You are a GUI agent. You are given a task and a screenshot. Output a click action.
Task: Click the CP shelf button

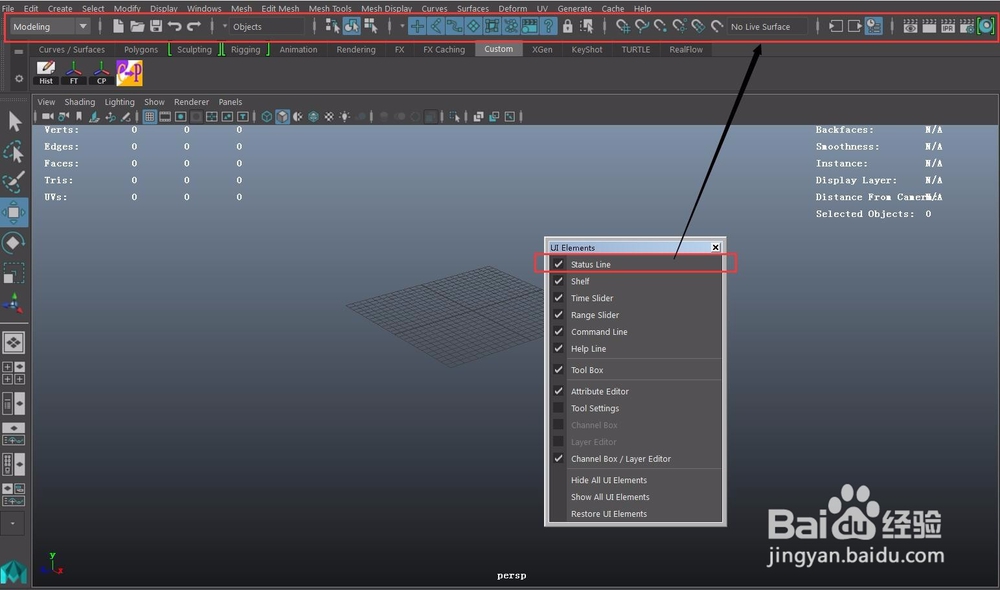point(101,73)
